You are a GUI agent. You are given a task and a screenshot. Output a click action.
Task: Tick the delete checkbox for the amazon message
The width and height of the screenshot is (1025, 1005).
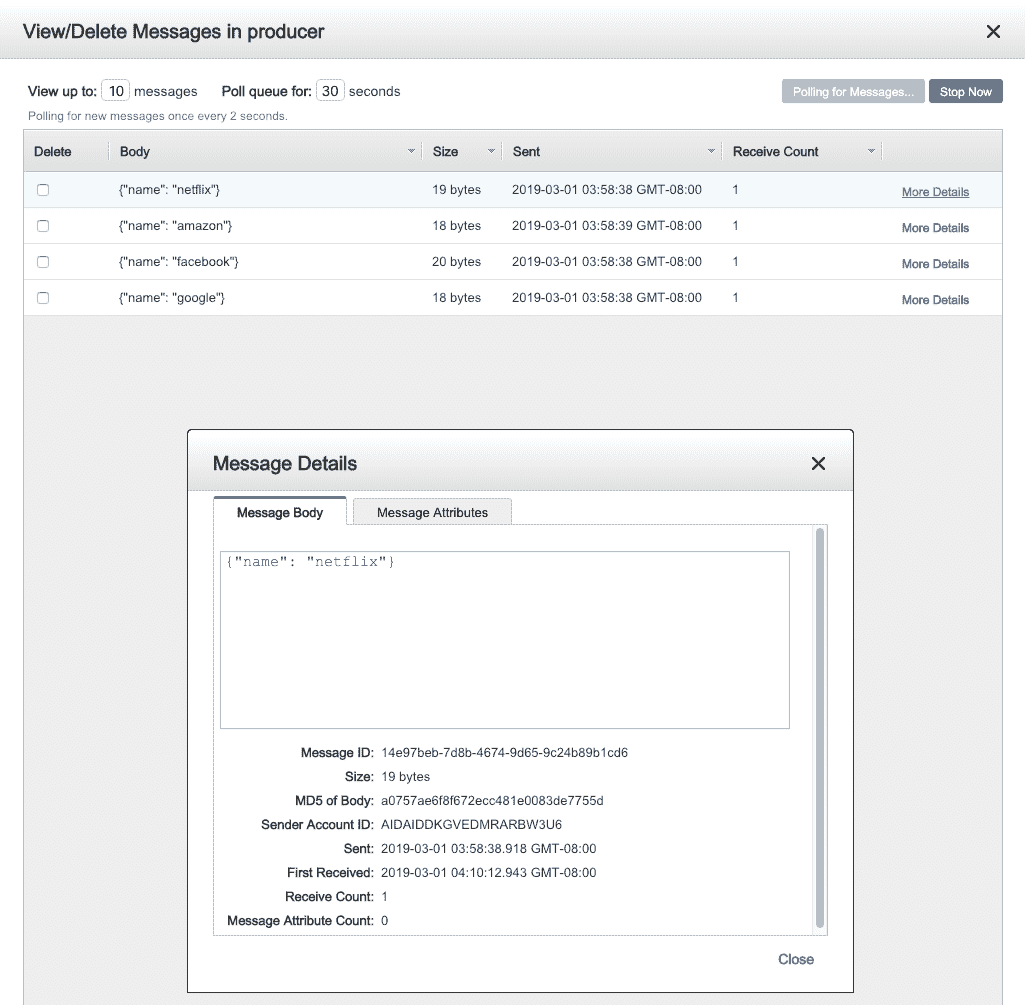[43, 226]
